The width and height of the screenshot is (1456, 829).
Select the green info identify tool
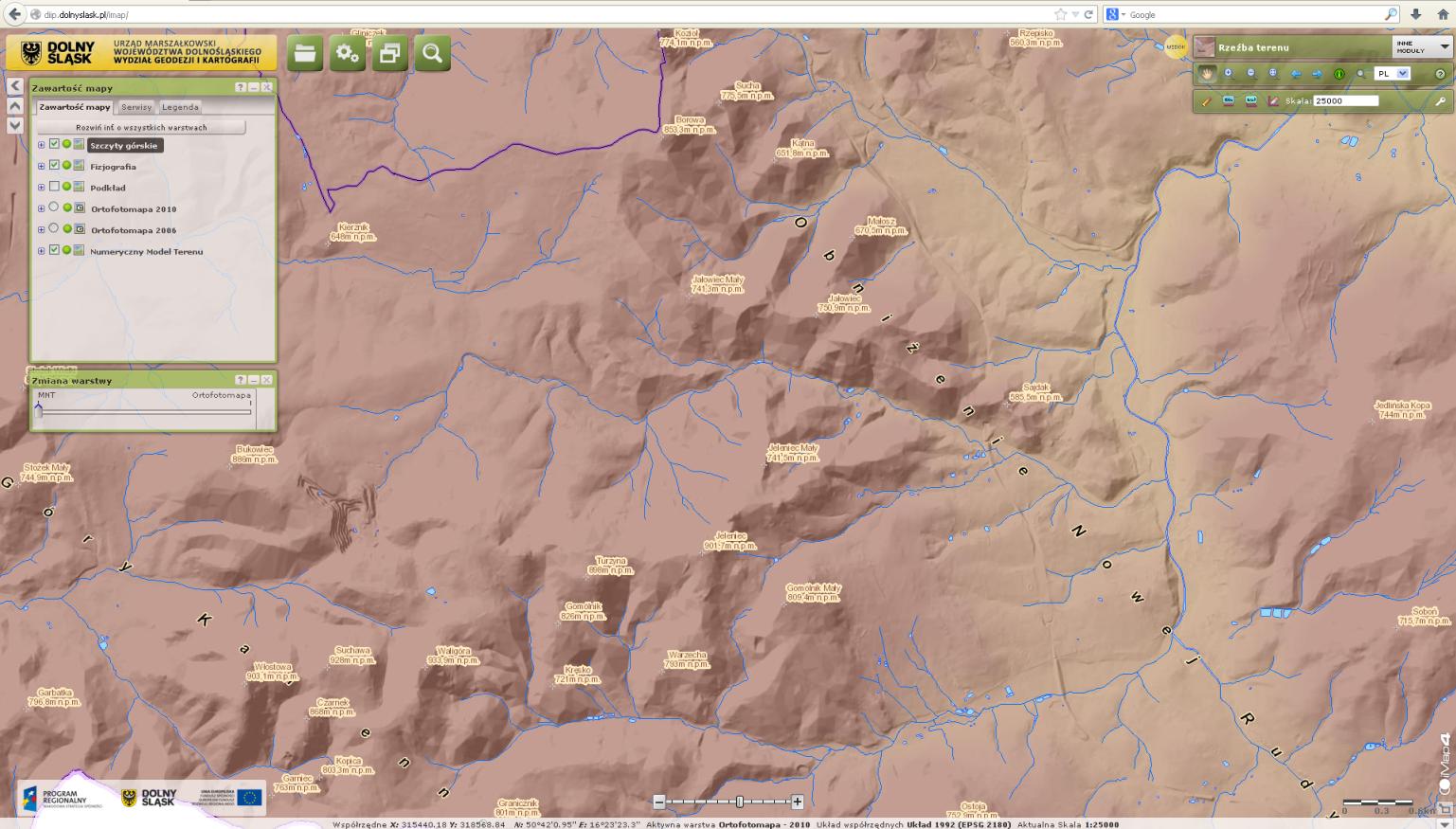point(1339,74)
